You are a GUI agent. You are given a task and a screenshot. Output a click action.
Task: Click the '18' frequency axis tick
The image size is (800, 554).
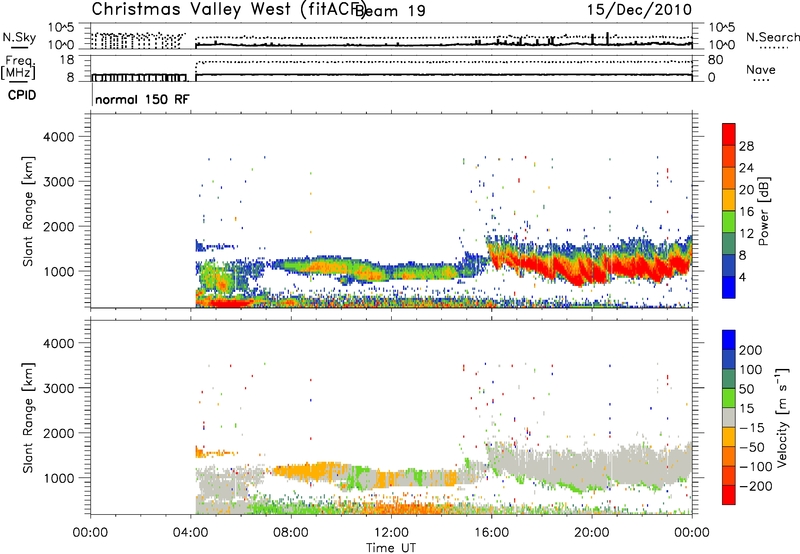67,60
